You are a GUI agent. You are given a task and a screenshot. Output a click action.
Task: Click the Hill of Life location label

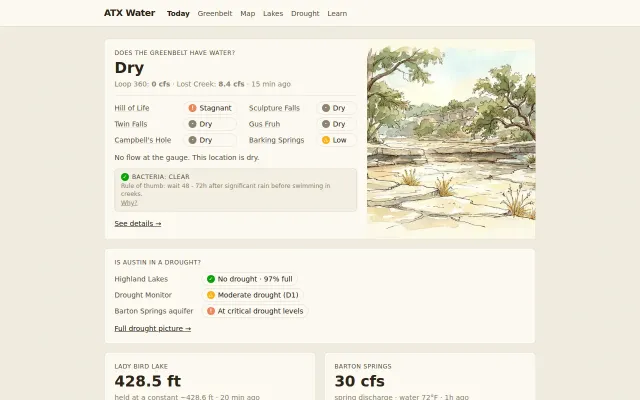click(132, 108)
